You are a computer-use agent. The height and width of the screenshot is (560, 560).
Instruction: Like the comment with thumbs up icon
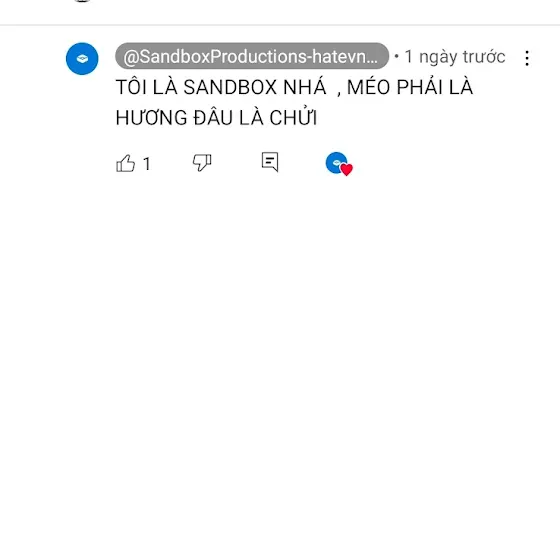126,164
